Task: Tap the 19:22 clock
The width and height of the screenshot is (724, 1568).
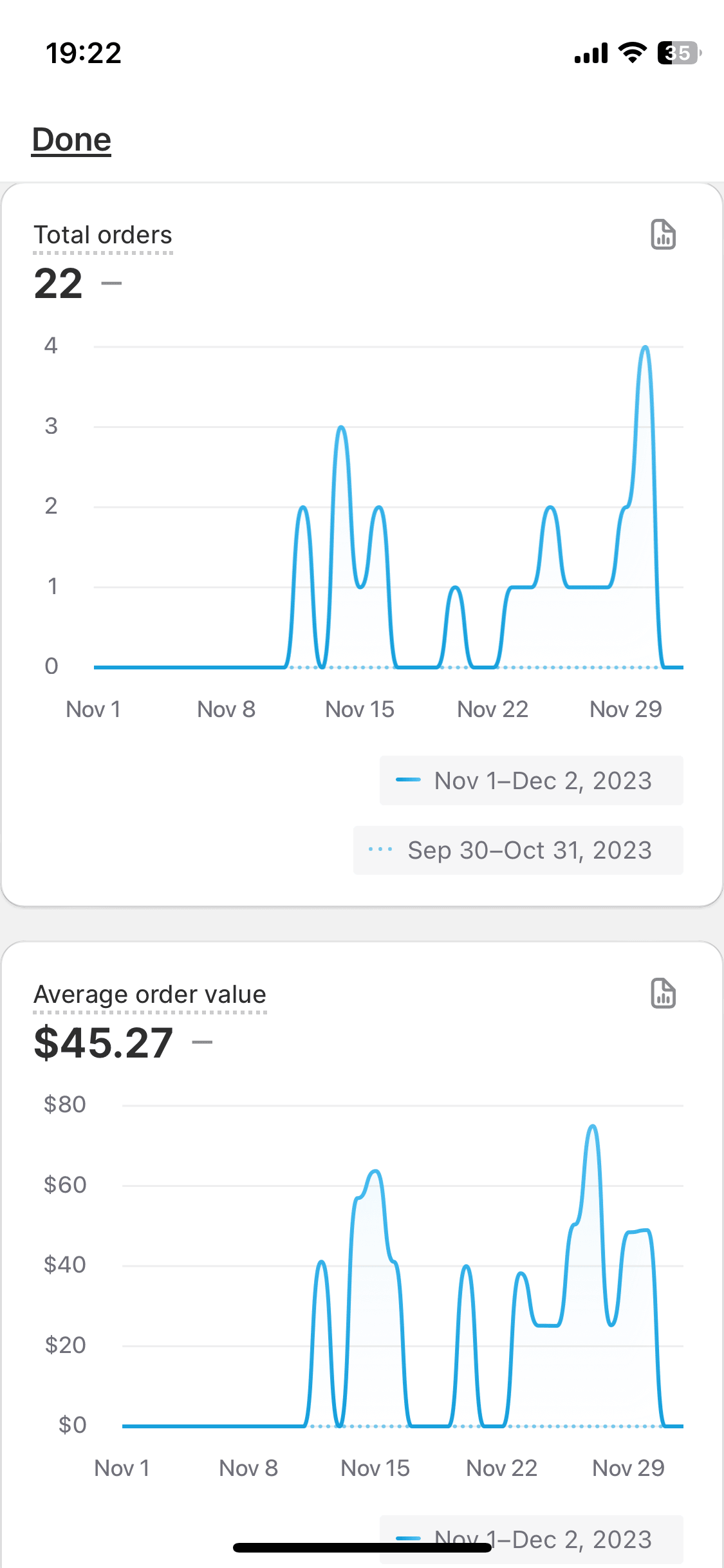Action: (84, 53)
